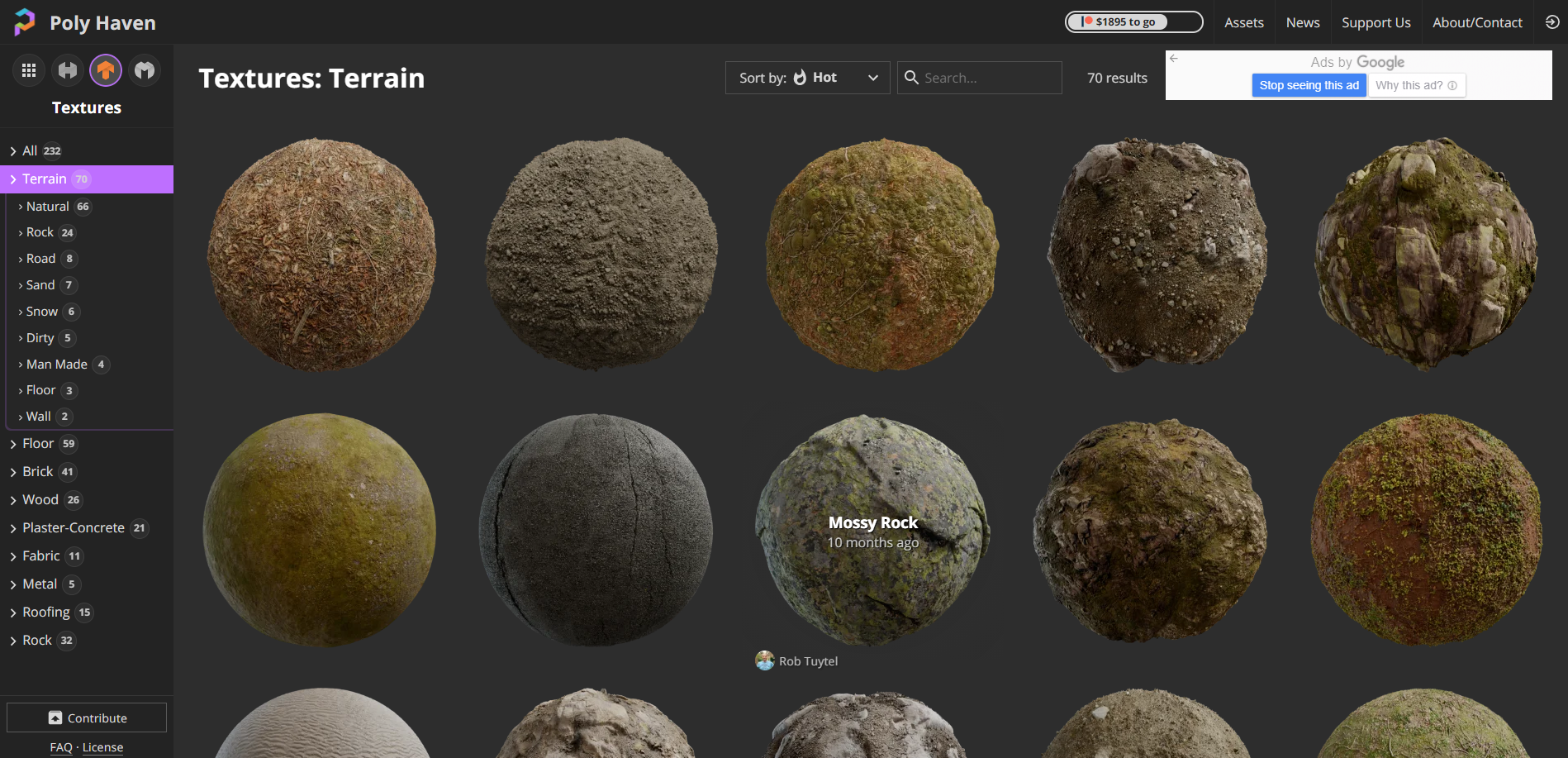The height and width of the screenshot is (758, 1568).
Task: Select the Rock 24 subcategory under Terrain
Action: point(90,232)
